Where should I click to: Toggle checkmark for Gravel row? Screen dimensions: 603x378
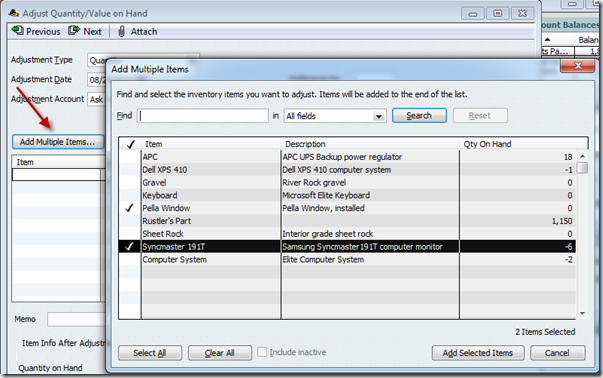click(x=130, y=183)
